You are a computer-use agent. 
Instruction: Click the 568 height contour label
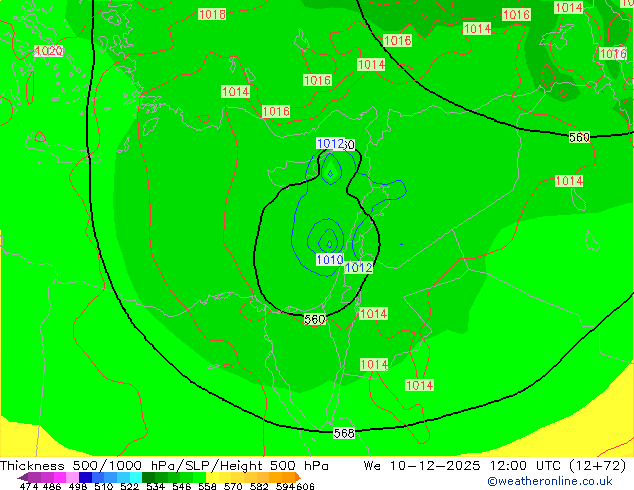[344, 433]
